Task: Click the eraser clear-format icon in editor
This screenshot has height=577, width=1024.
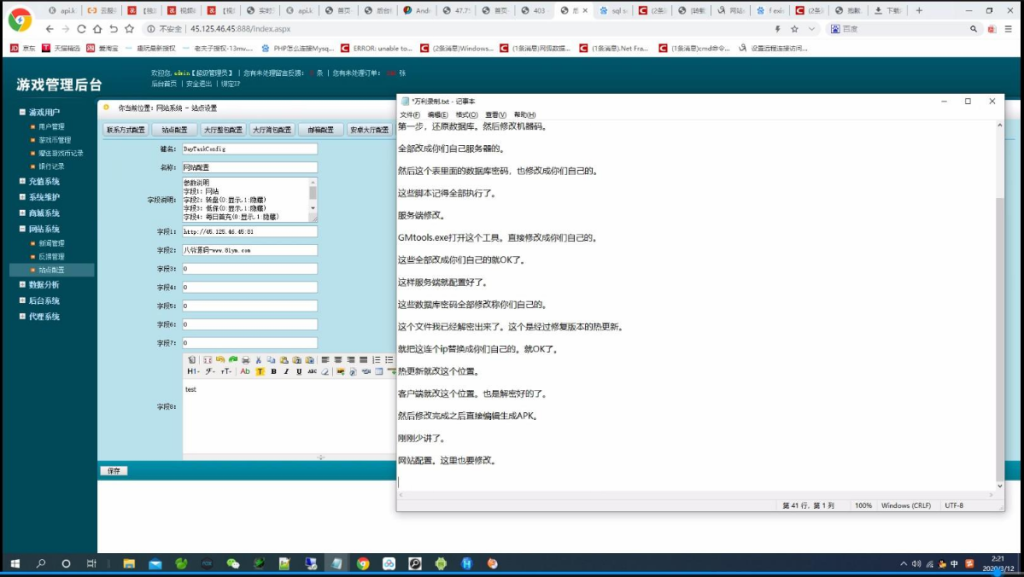Action: coord(325,372)
